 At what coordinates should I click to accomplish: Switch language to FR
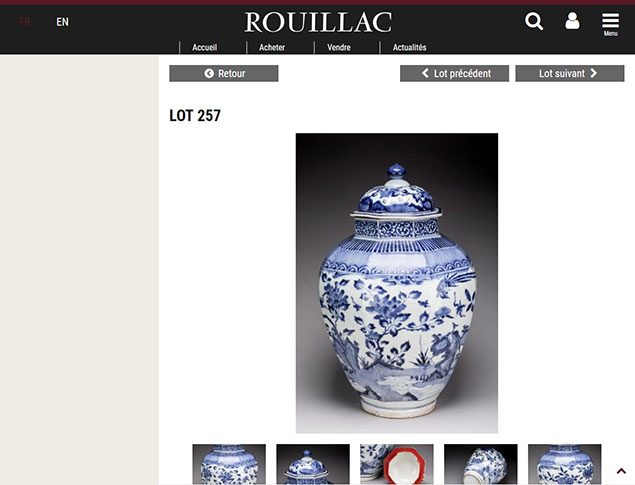tap(25, 22)
